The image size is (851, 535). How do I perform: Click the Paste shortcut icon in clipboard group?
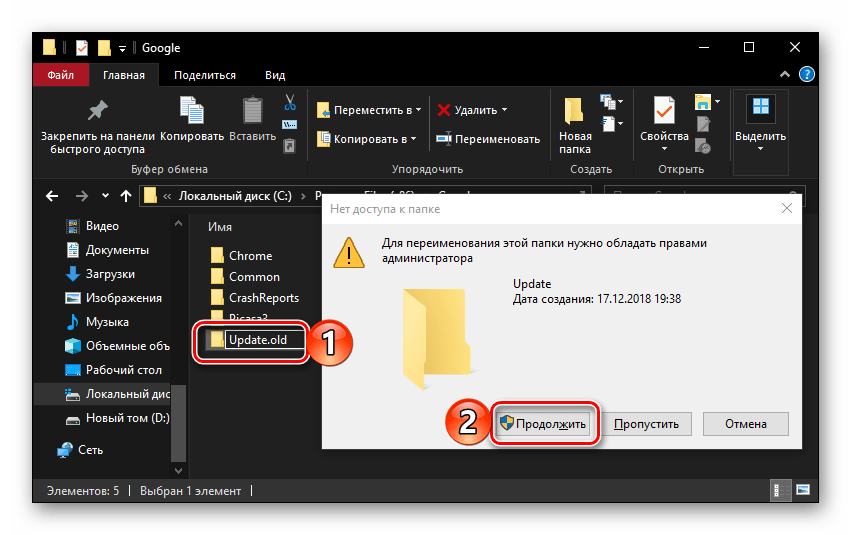(x=290, y=146)
